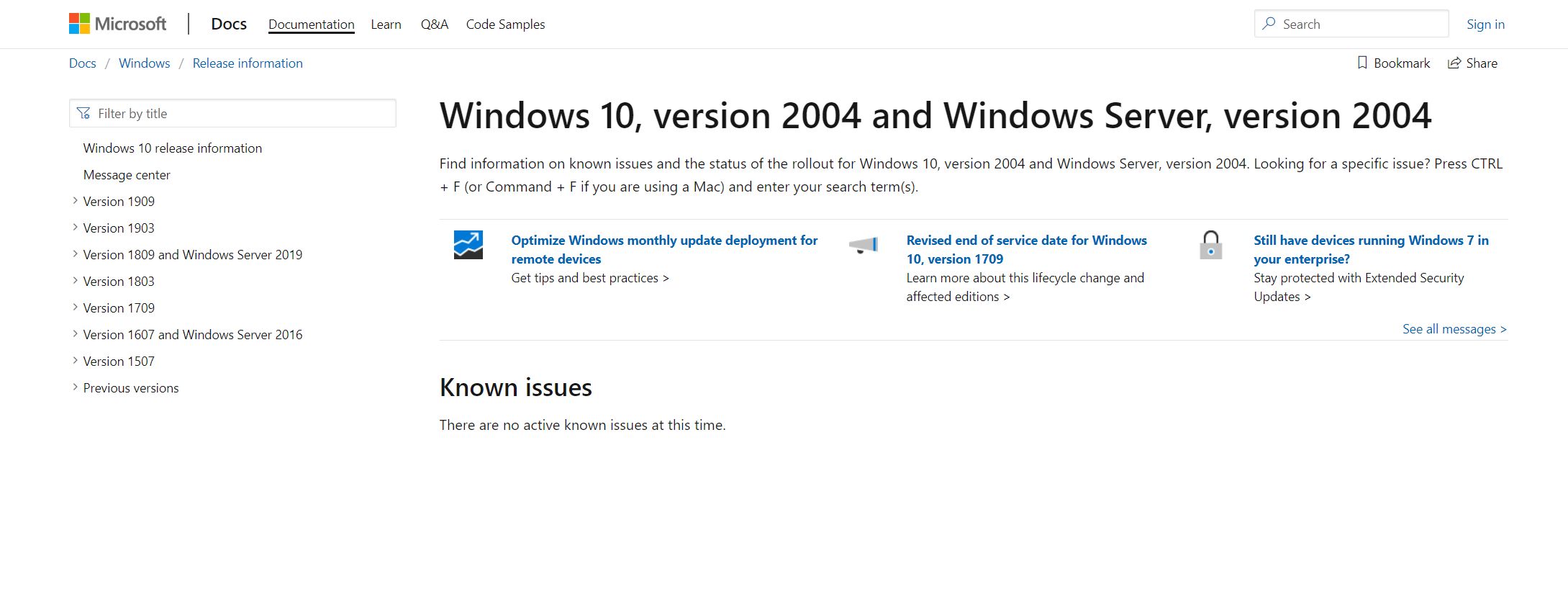This screenshot has width=1568, height=597.
Task: Open the Release information breadcrumb
Action: click(x=247, y=63)
